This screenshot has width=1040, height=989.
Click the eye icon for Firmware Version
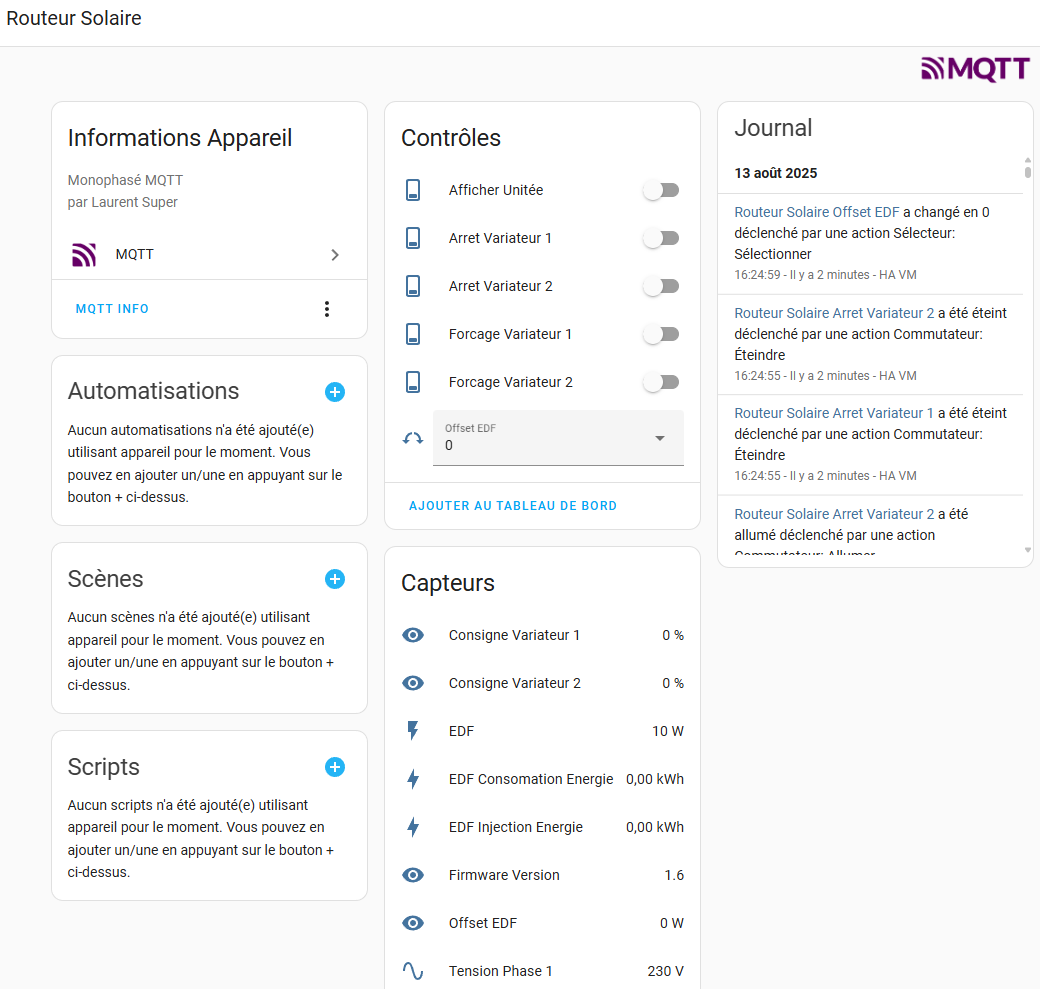(x=413, y=875)
